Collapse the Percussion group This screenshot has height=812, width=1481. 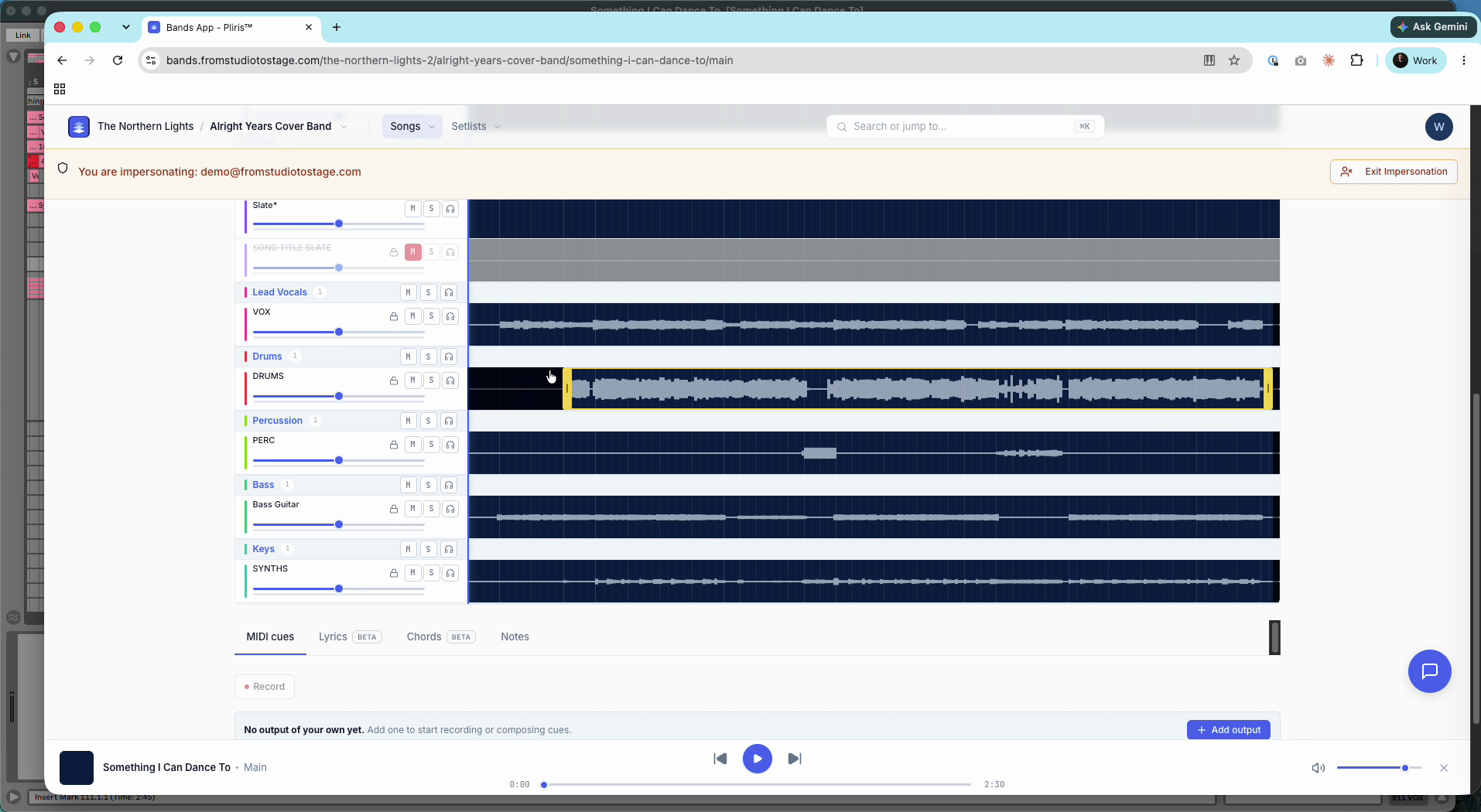coord(277,421)
